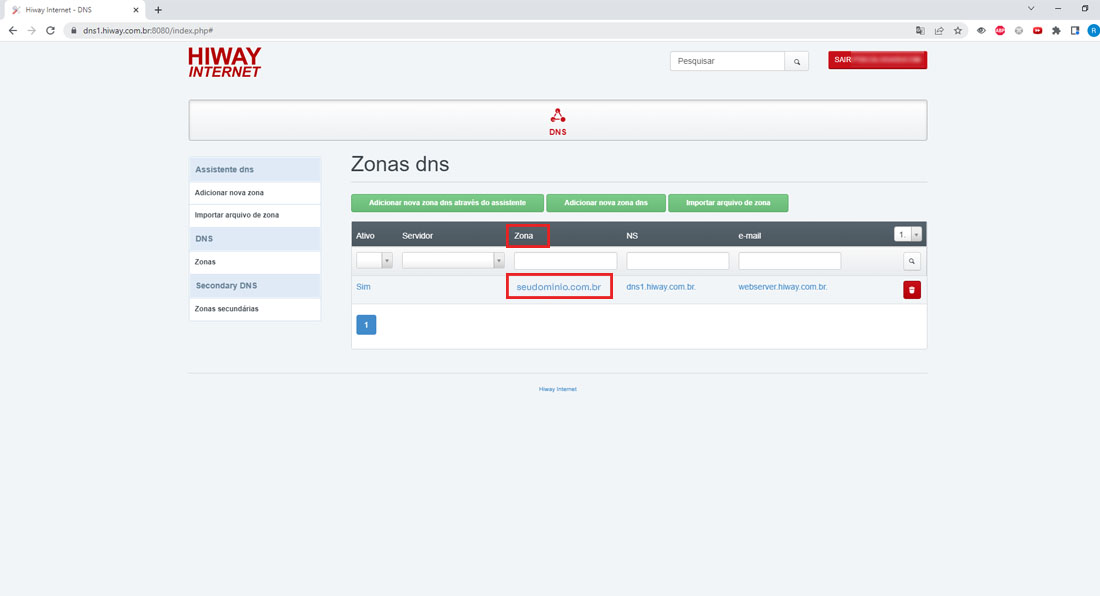Focus the NS filter field
1100x596 pixels.
[x=678, y=261]
